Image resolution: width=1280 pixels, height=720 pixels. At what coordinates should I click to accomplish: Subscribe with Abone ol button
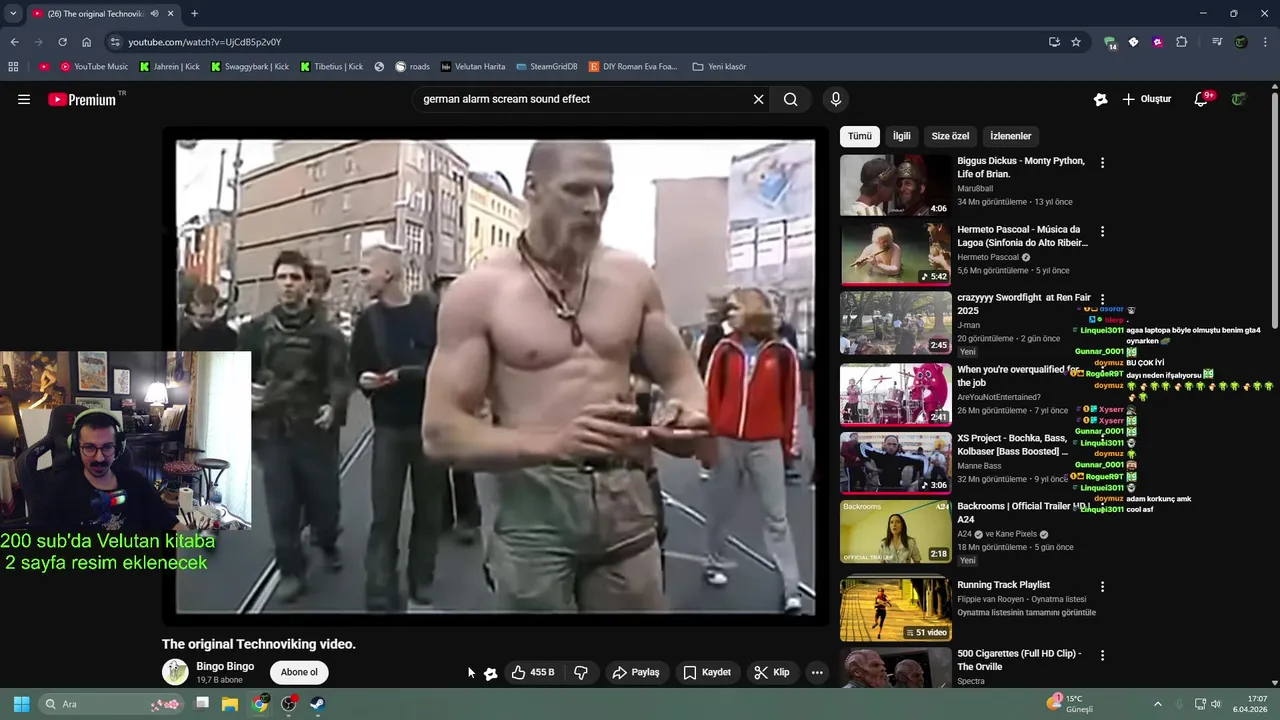(x=299, y=672)
